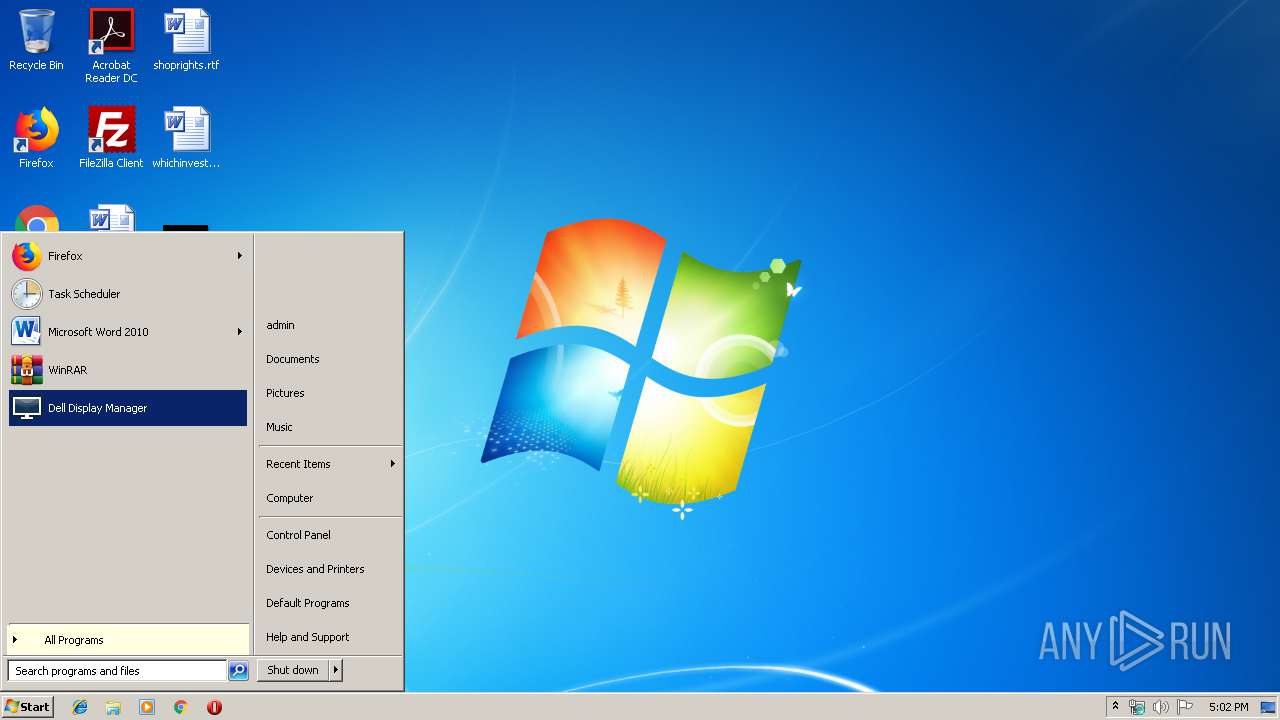
Task: Launch Microsoft Word 2010 from Start menu
Action: 128,332
